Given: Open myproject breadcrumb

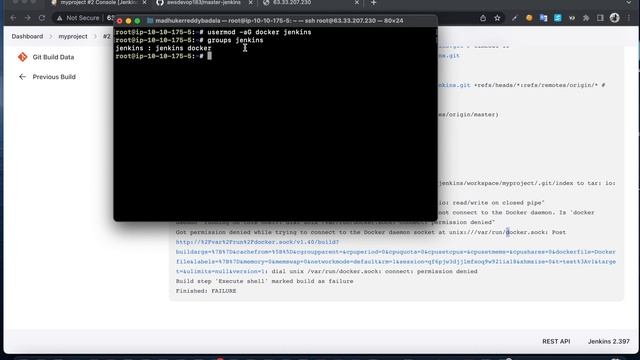Looking at the screenshot, I should coord(73,36).
